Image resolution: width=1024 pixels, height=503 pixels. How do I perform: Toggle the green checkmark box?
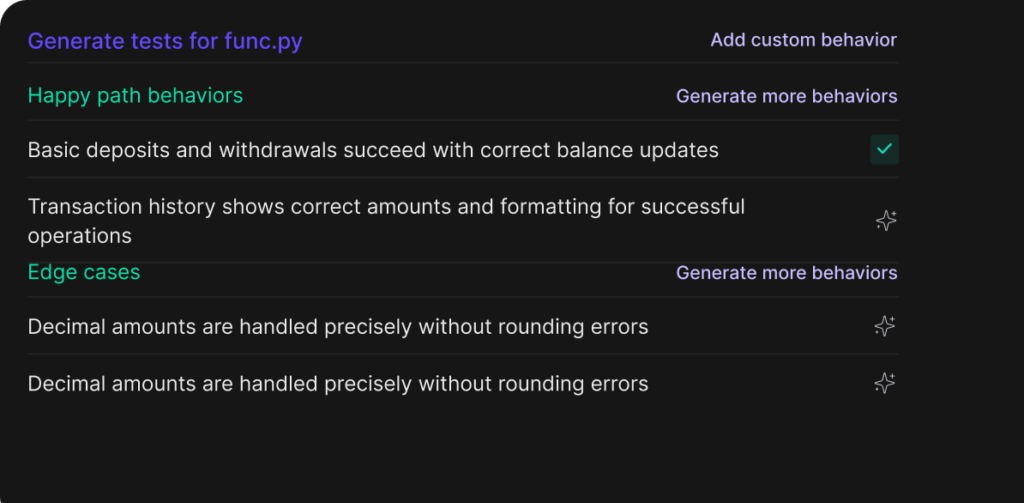(x=884, y=150)
